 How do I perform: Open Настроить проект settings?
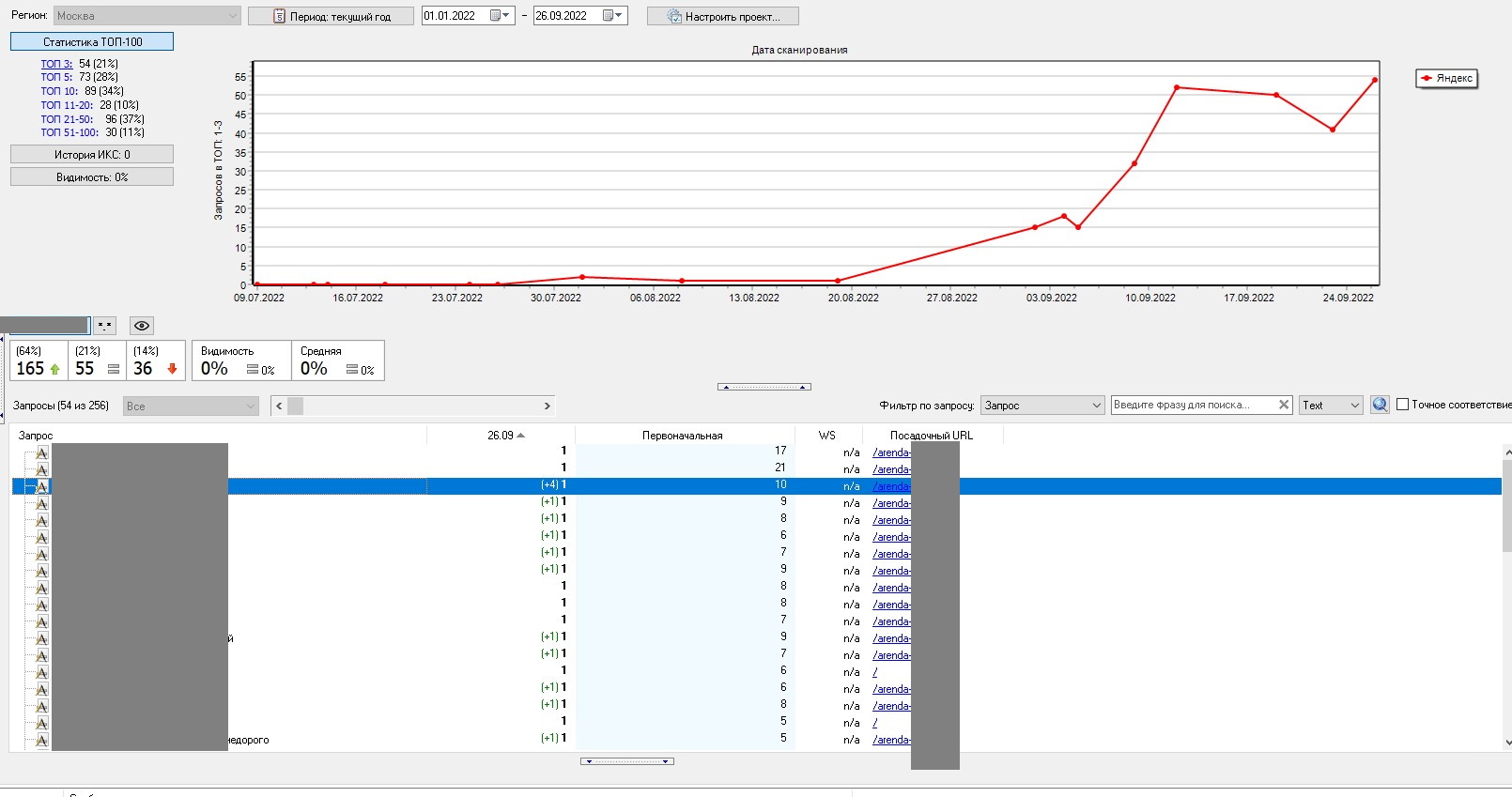[723, 16]
